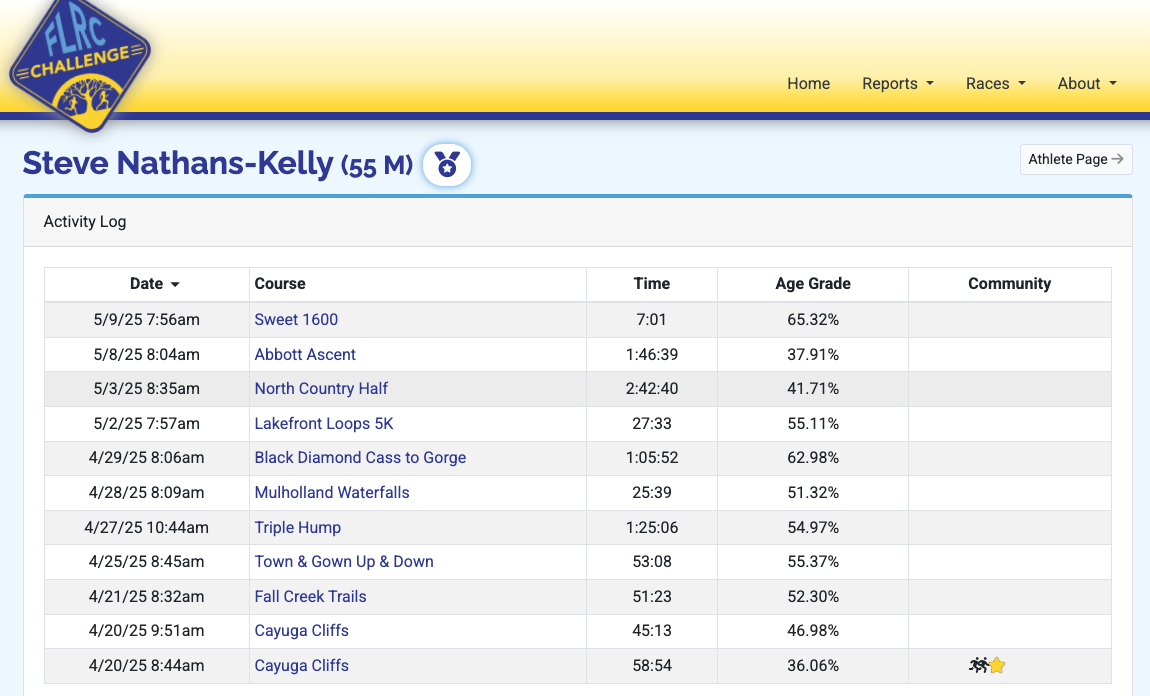Screen dimensions: 1150x696
Task: Expand the About dropdown menu
Action: click(x=1087, y=84)
